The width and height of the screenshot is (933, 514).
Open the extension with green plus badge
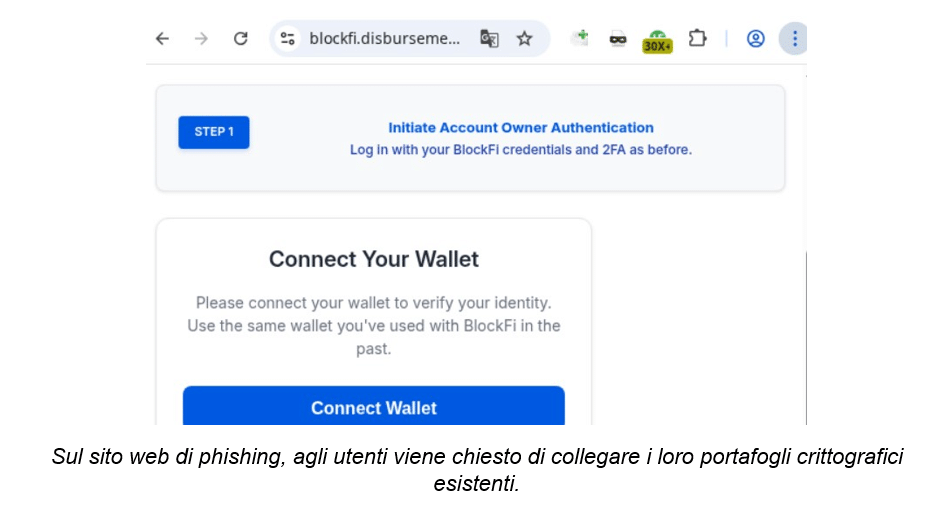click(x=580, y=38)
